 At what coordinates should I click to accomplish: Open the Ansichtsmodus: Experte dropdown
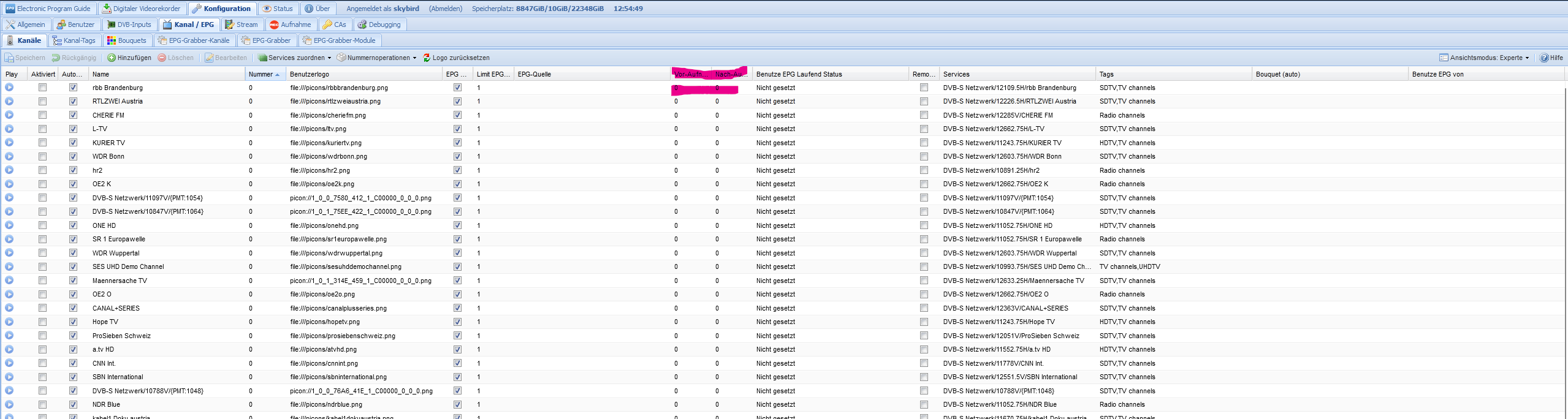coord(1484,58)
